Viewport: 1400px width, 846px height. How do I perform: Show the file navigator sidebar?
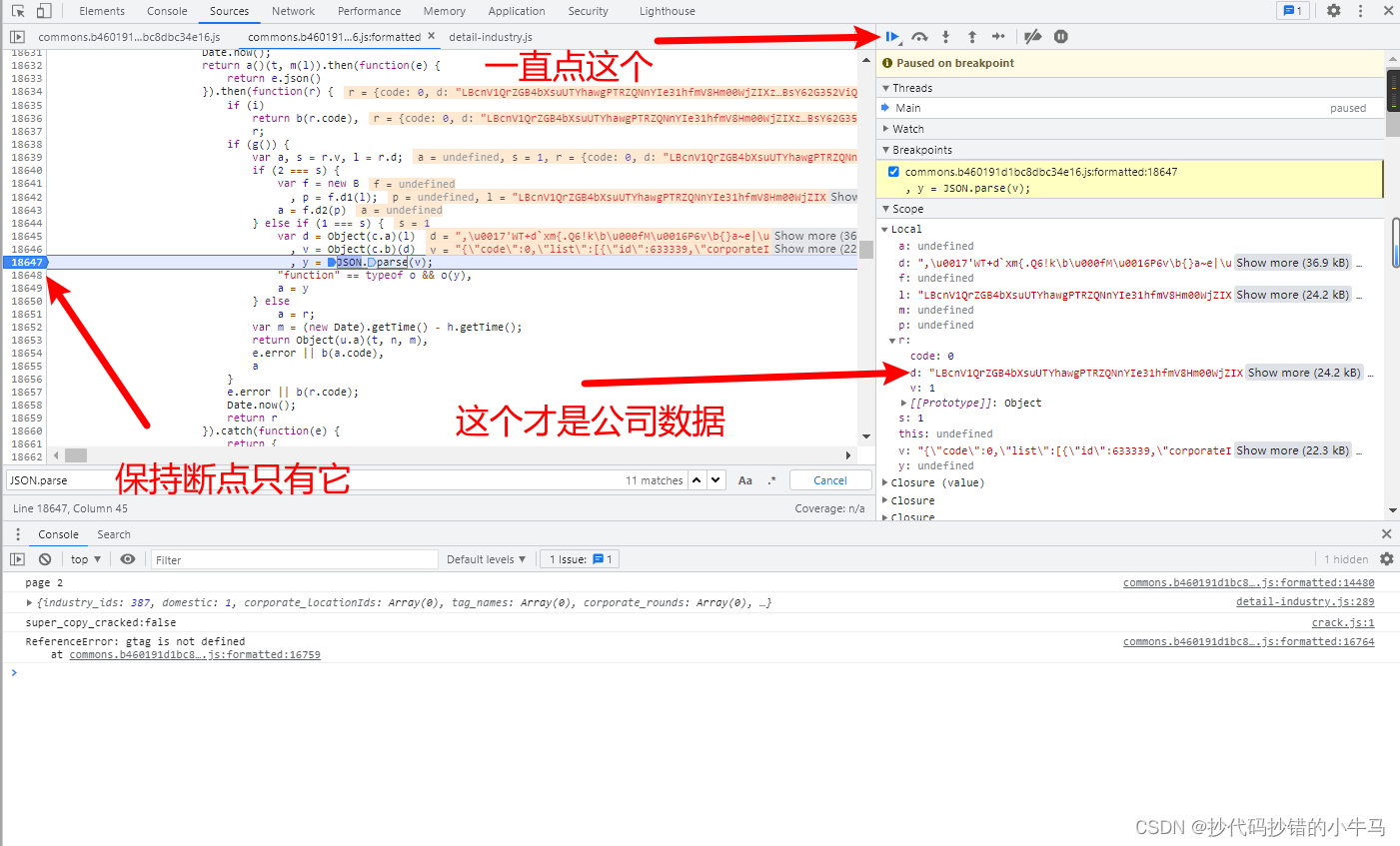[x=17, y=37]
